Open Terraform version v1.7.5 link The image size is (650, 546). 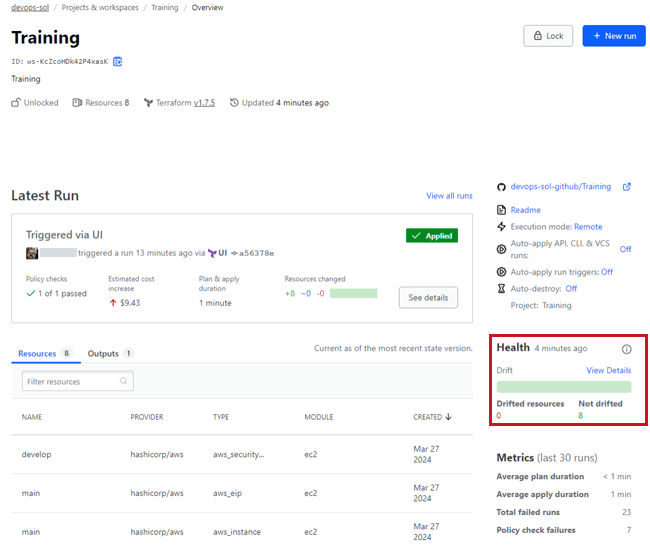click(x=204, y=102)
